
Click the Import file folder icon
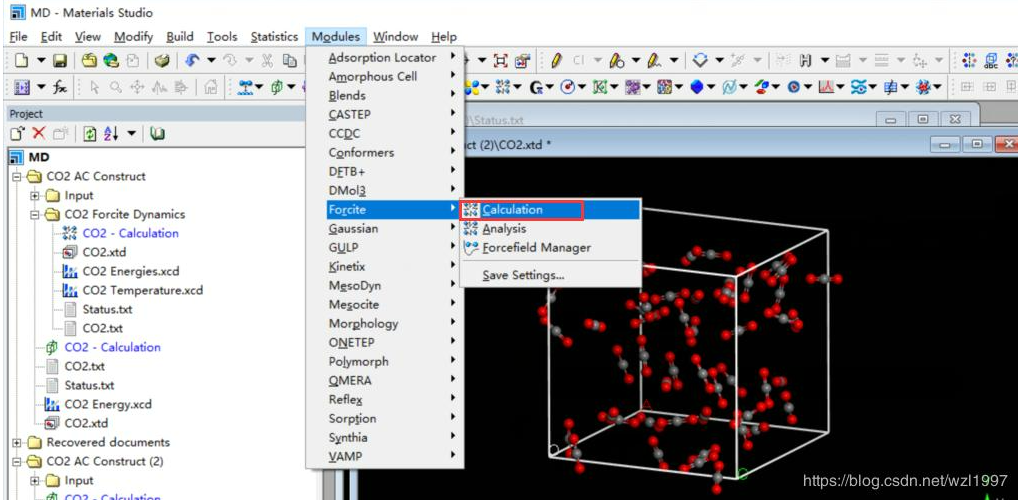pos(89,61)
